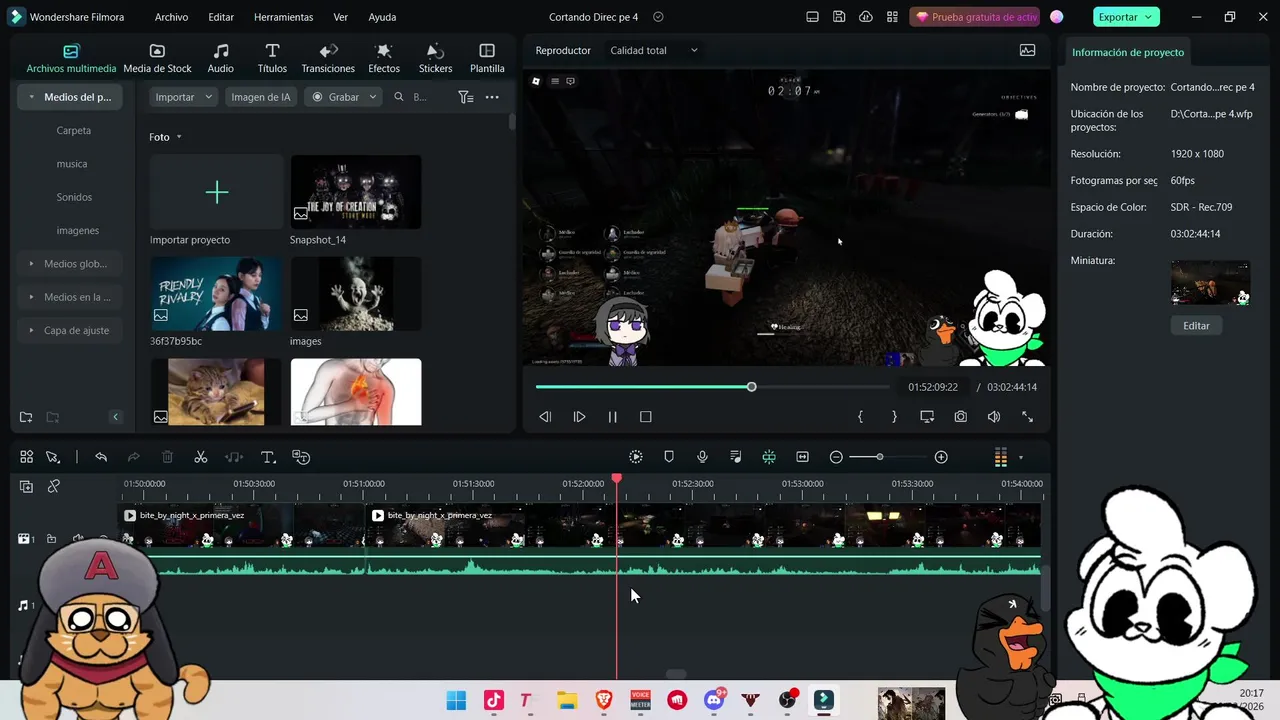Screen dimensions: 1280x720
Task: Stop the preview playback
Action: 646,417
